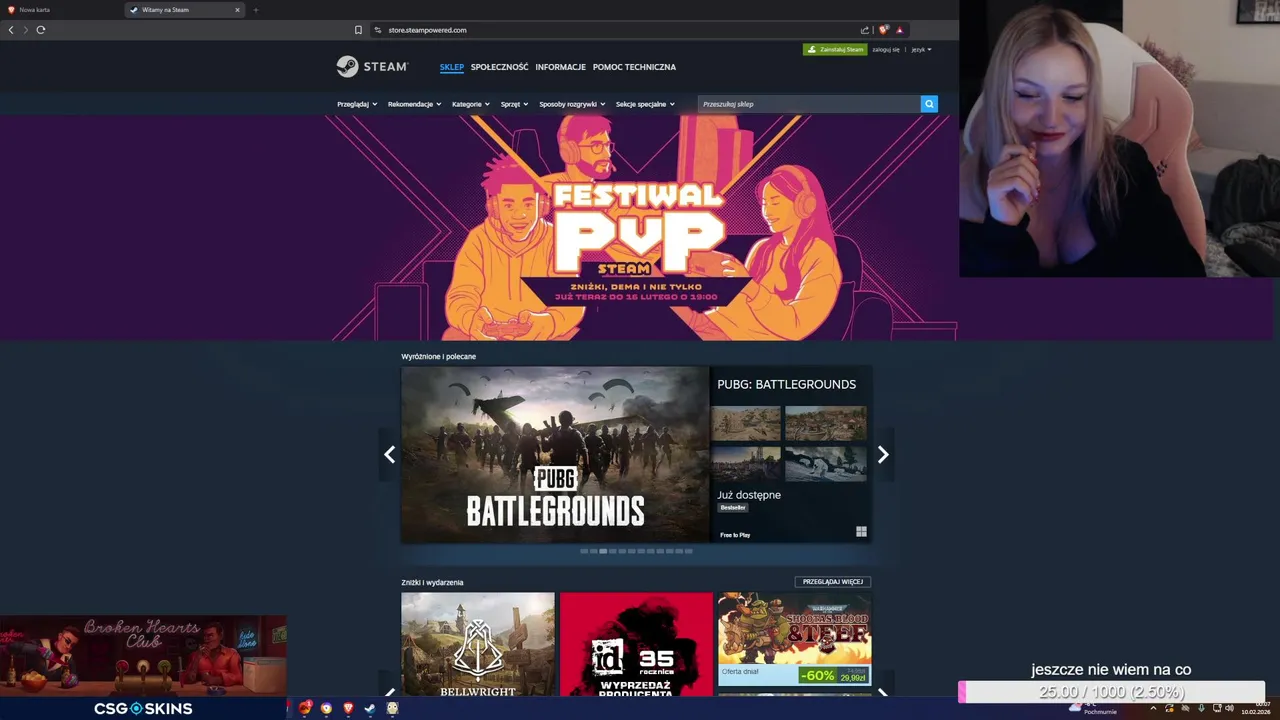Click the browser forward arrow
Image resolution: width=1280 pixels, height=720 pixels.
tap(26, 30)
